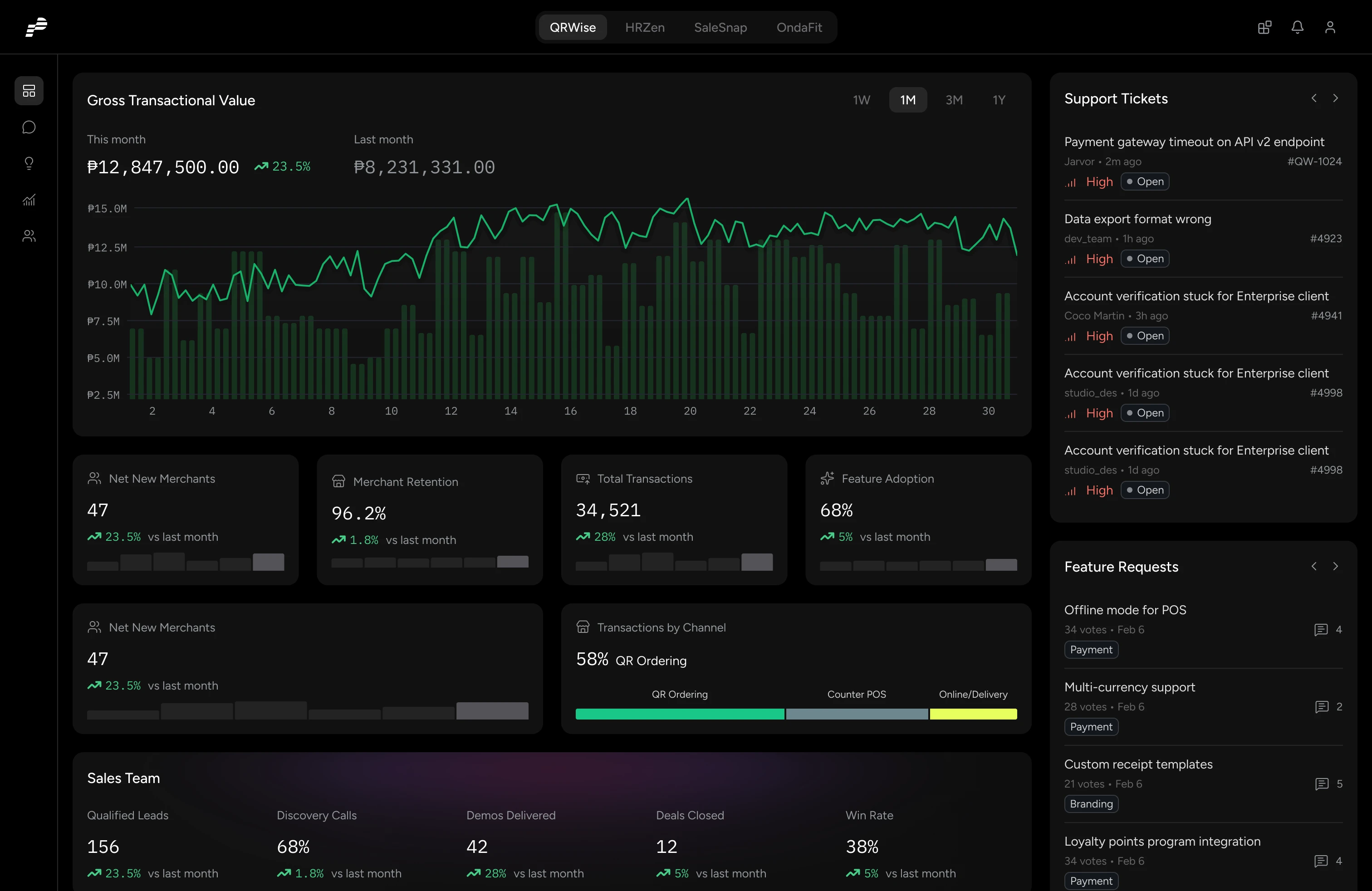Open the SaleSnap product tab

720,27
